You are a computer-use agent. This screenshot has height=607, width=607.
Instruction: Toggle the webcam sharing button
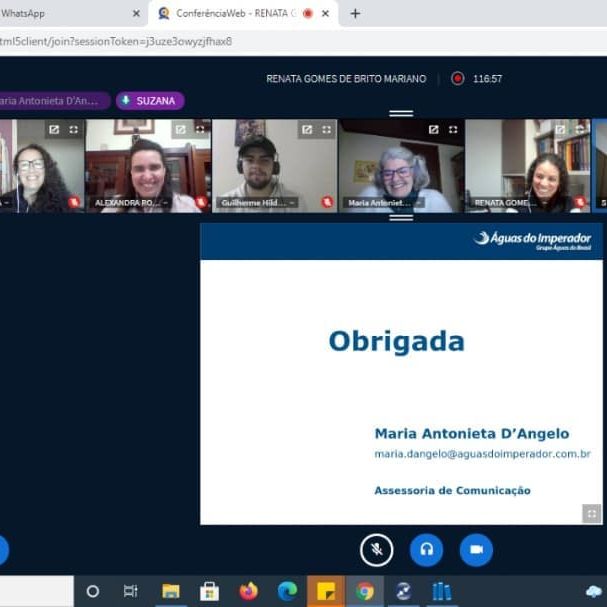tap(476, 549)
